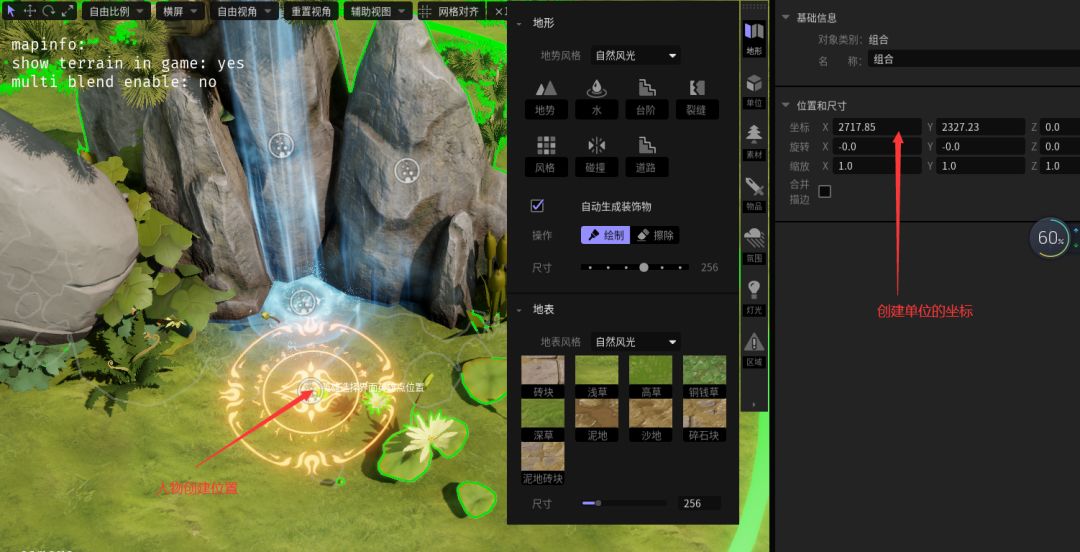The height and width of the screenshot is (552, 1080).
Task: Pick the 砖块 surface texture
Action: (x=543, y=377)
